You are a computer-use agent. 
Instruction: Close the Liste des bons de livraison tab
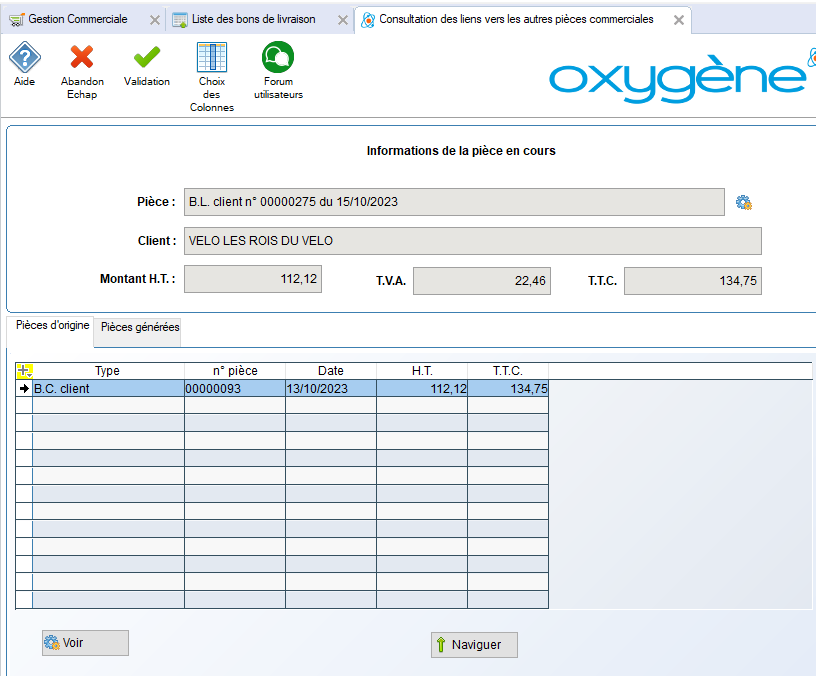pos(341,20)
